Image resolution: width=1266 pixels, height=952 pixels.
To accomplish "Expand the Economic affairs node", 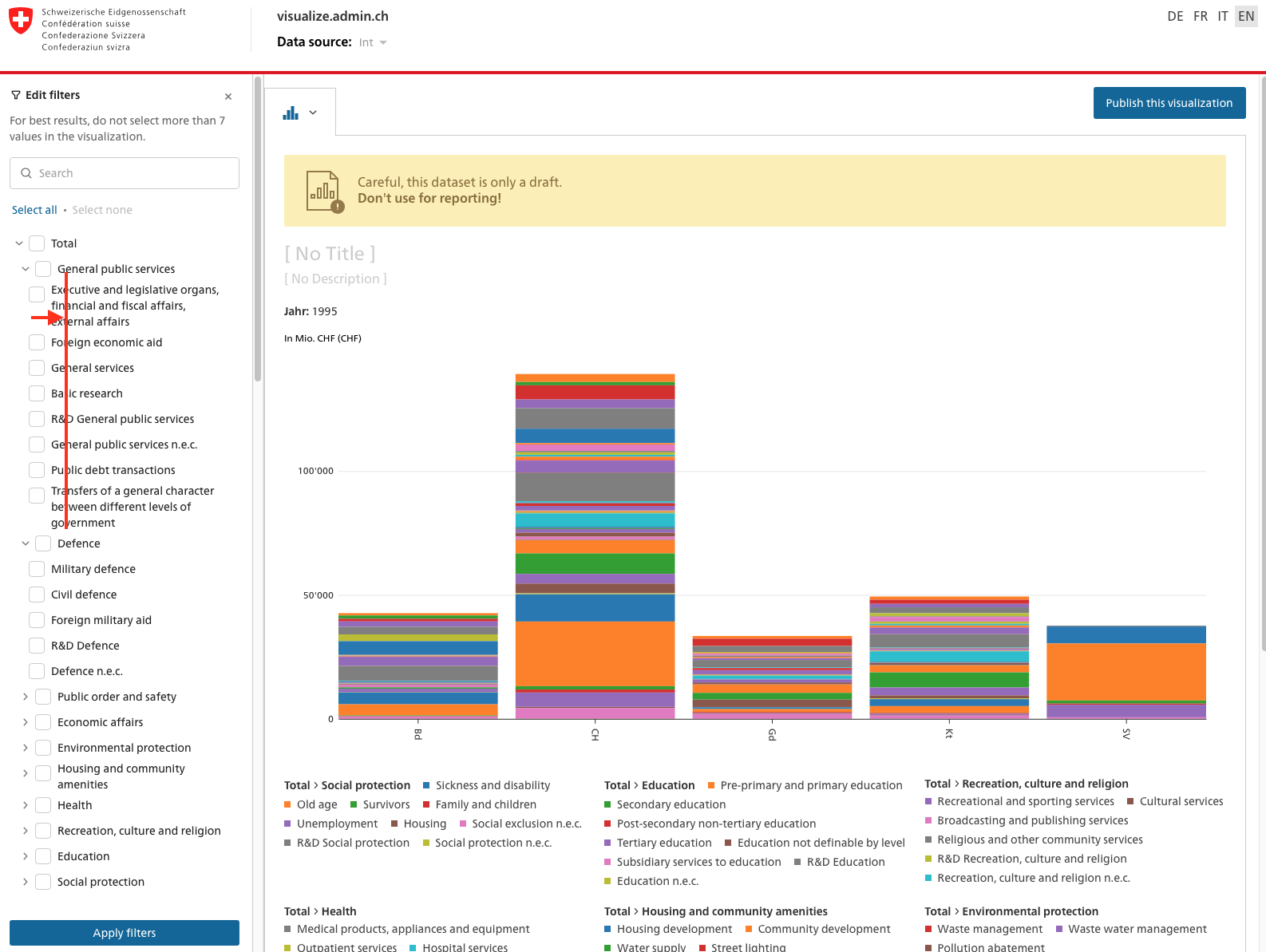I will pos(26,722).
